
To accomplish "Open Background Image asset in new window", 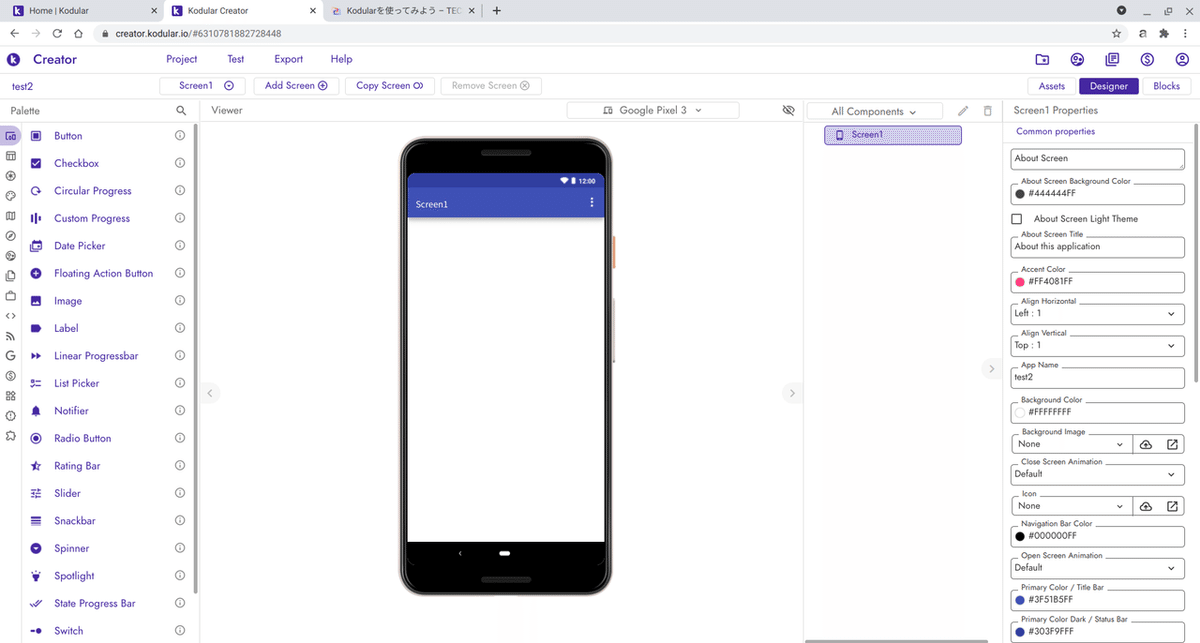I will coord(1172,444).
